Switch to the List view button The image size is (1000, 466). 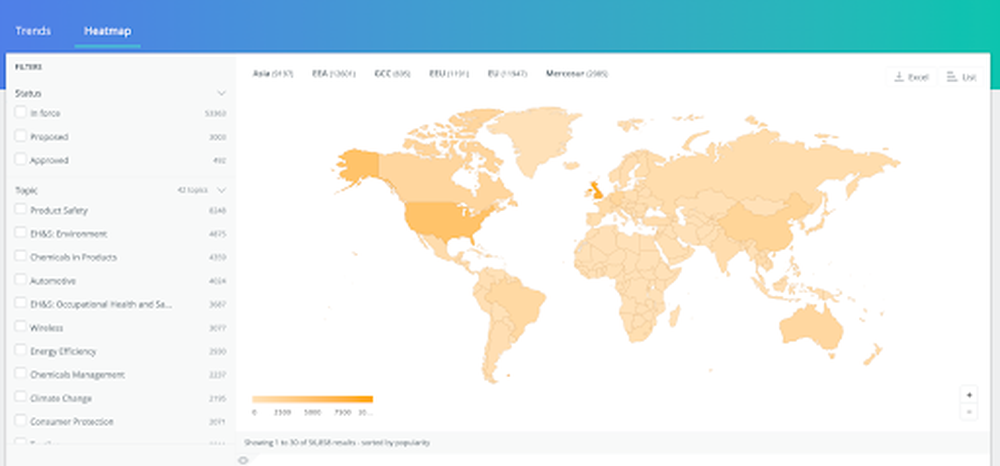pyautogui.click(x=962, y=77)
